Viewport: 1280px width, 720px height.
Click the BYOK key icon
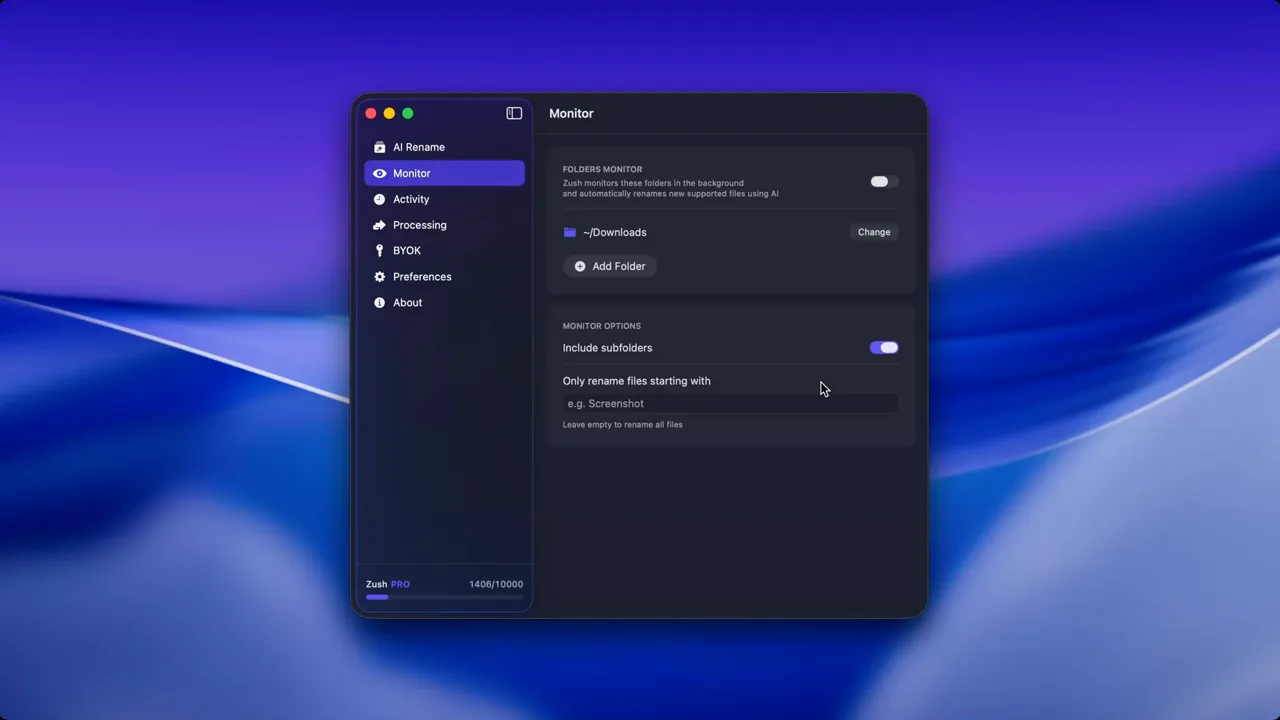click(x=379, y=251)
